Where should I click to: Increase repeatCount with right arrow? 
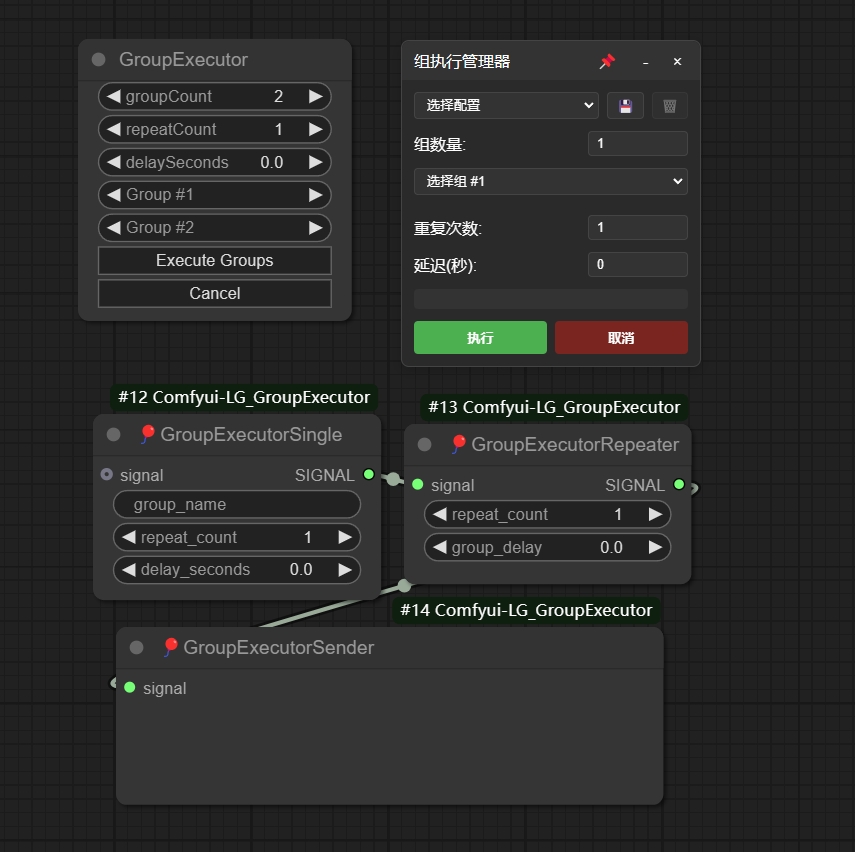(316, 129)
